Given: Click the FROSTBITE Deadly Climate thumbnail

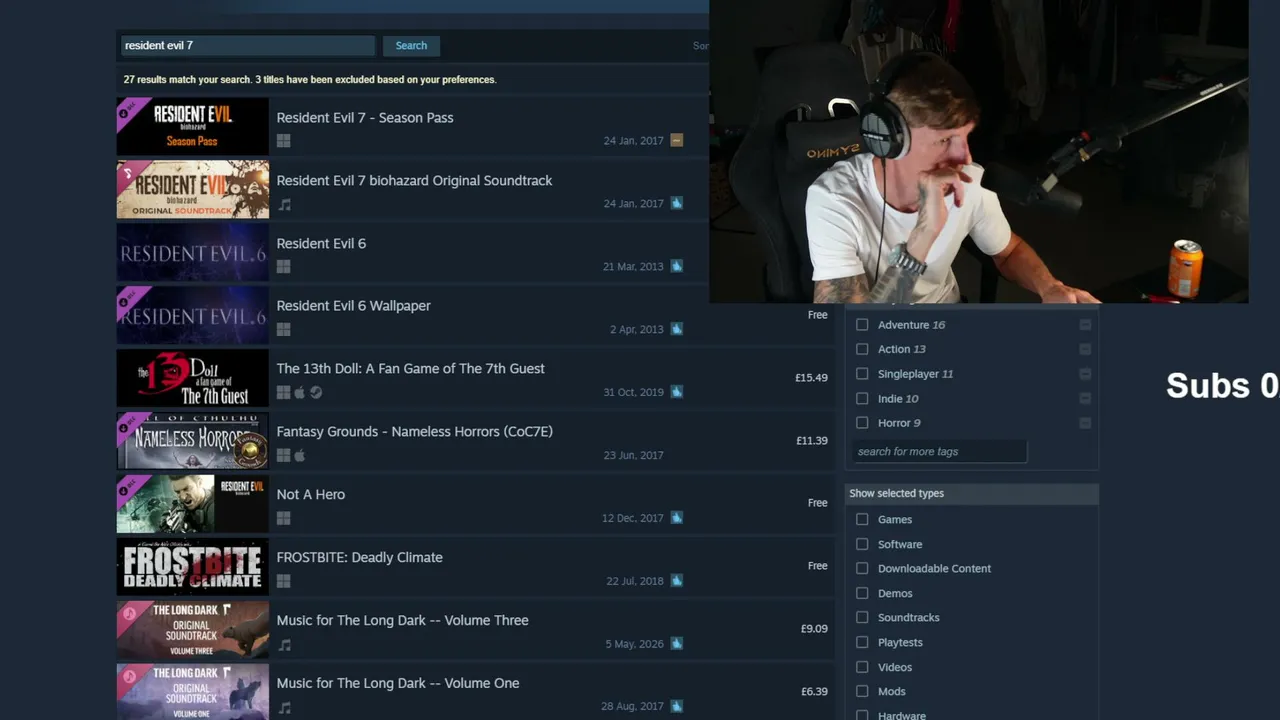Looking at the screenshot, I should tap(193, 567).
